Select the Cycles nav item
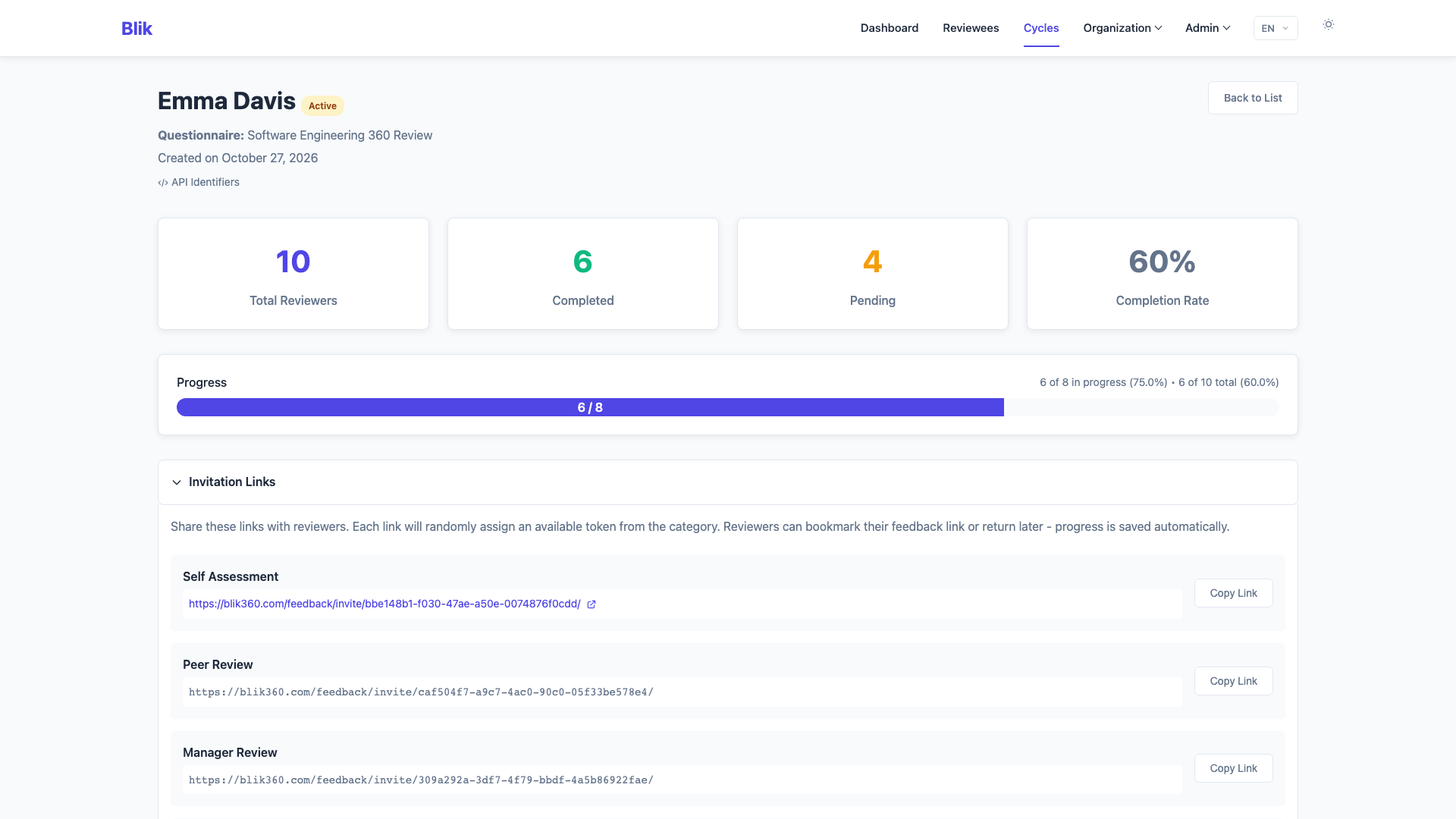Viewport: 1456px width, 819px height. (1041, 28)
